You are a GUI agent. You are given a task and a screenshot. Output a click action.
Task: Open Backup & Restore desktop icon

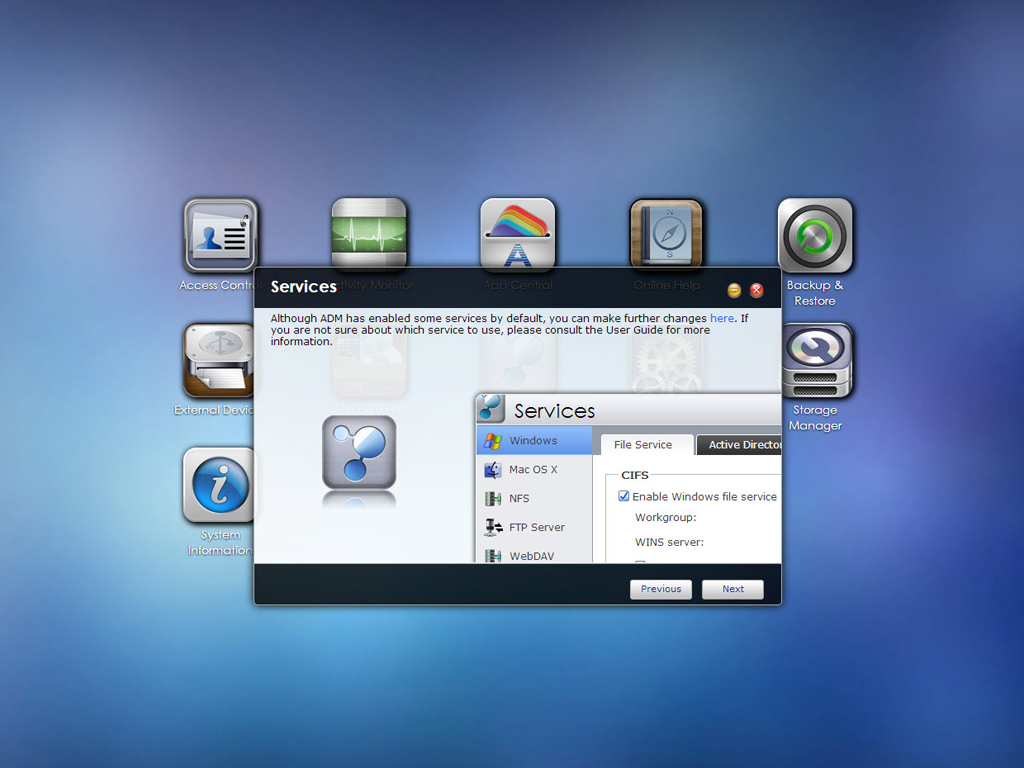[815, 236]
